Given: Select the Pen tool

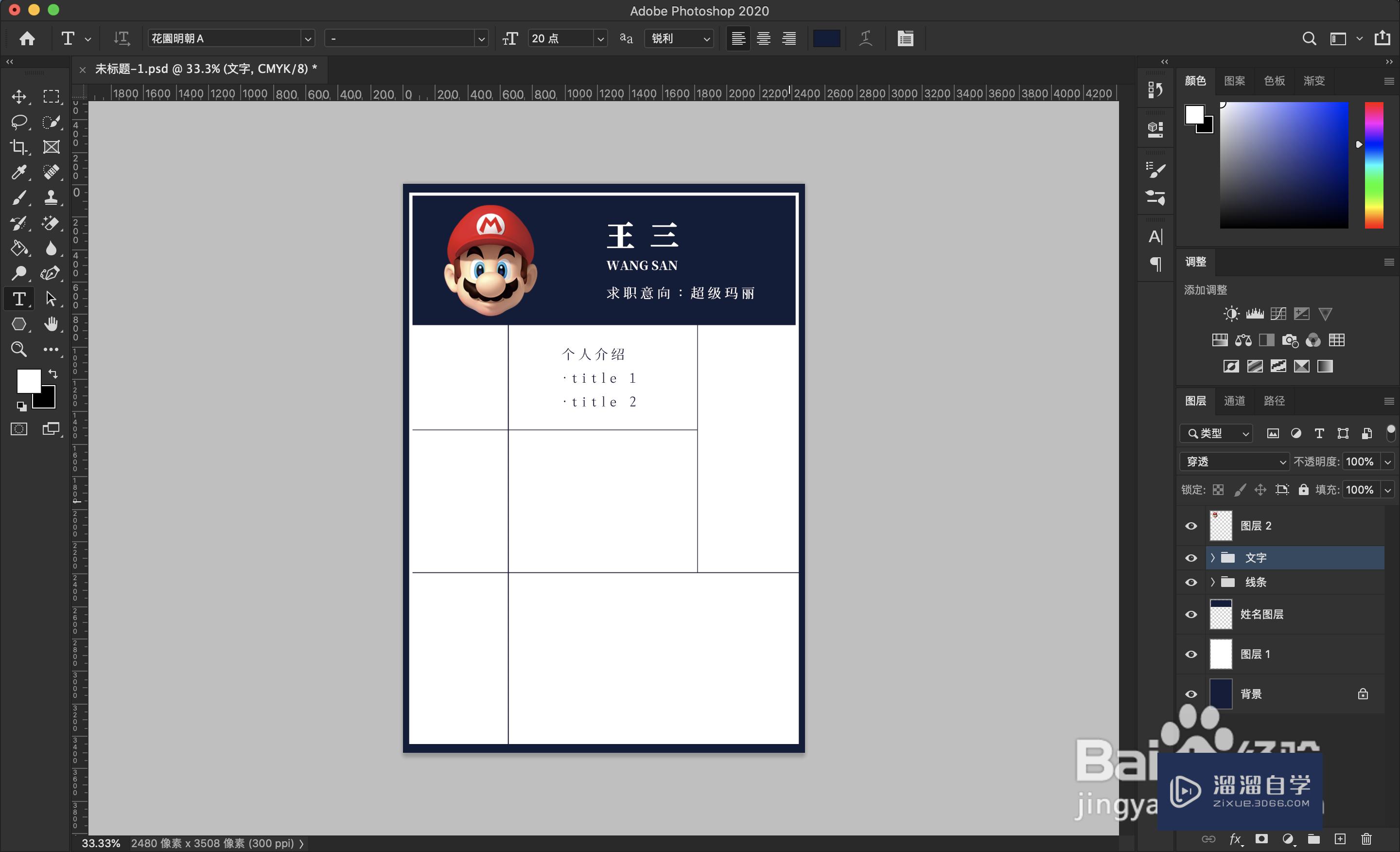Looking at the screenshot, I should click(51, 273).
